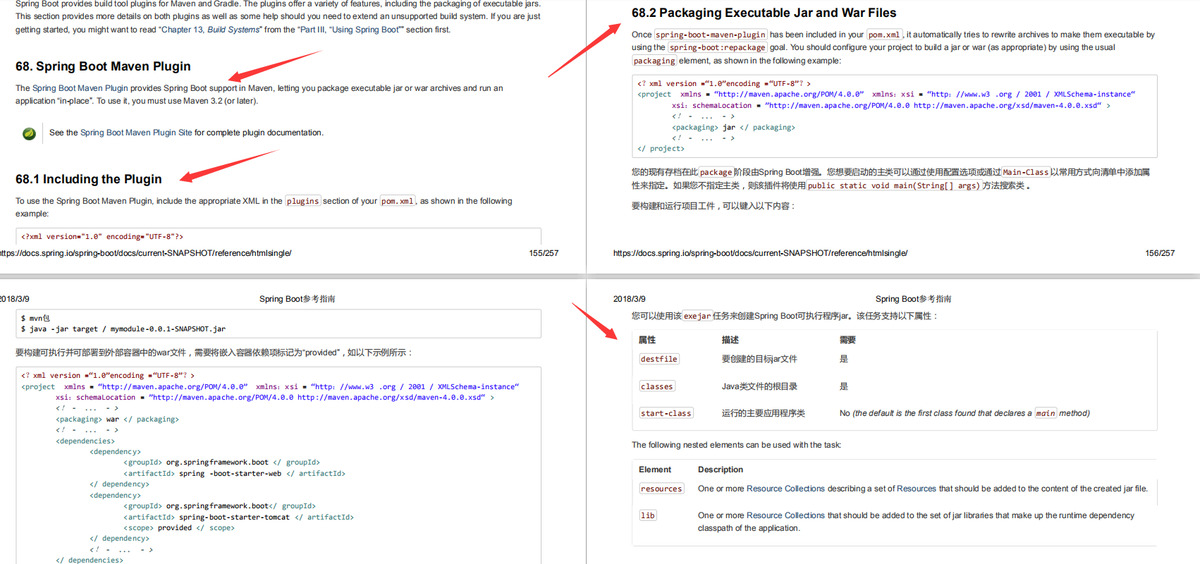Select inline code "spring-boot:repackage"
1200x564 pixels.
pos(717,47)
